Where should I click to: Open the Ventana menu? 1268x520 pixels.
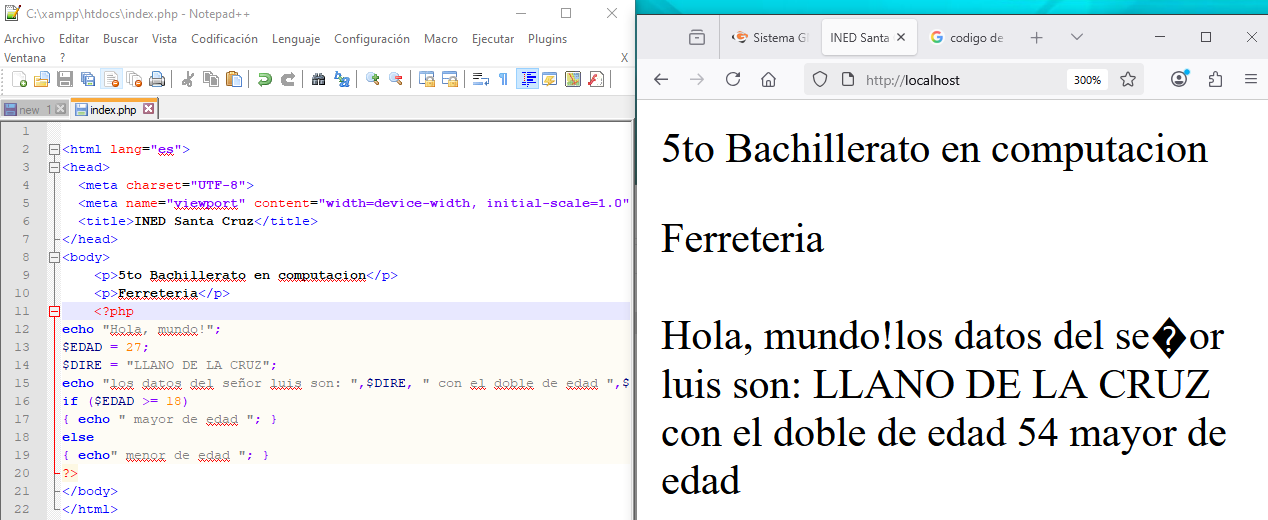coord(25,58)
